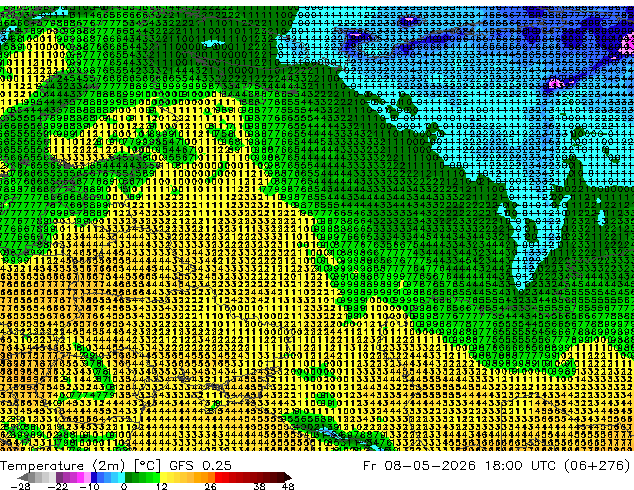The width and height of the screenshot is (634, 490).
Task: Select the orange segment of the color scale
Action: click(x=204, y=477)
